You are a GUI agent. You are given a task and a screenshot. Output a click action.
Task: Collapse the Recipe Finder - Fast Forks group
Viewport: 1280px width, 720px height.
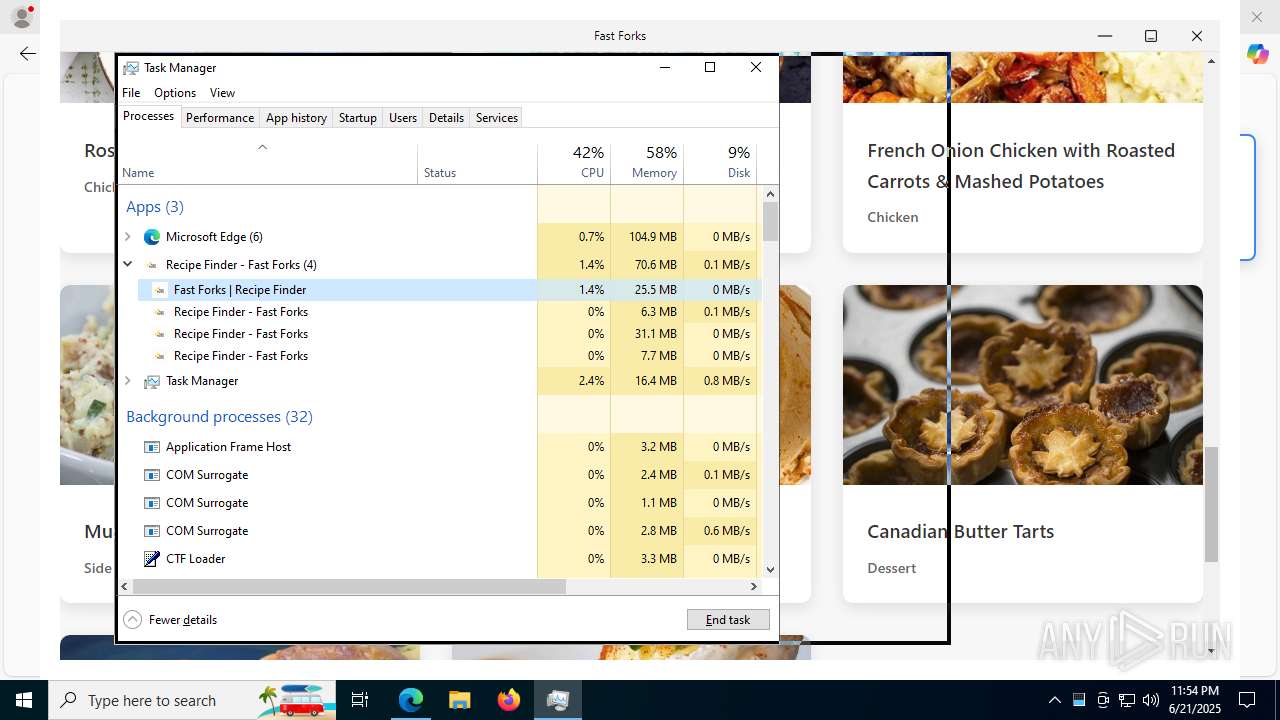(128, 265)
